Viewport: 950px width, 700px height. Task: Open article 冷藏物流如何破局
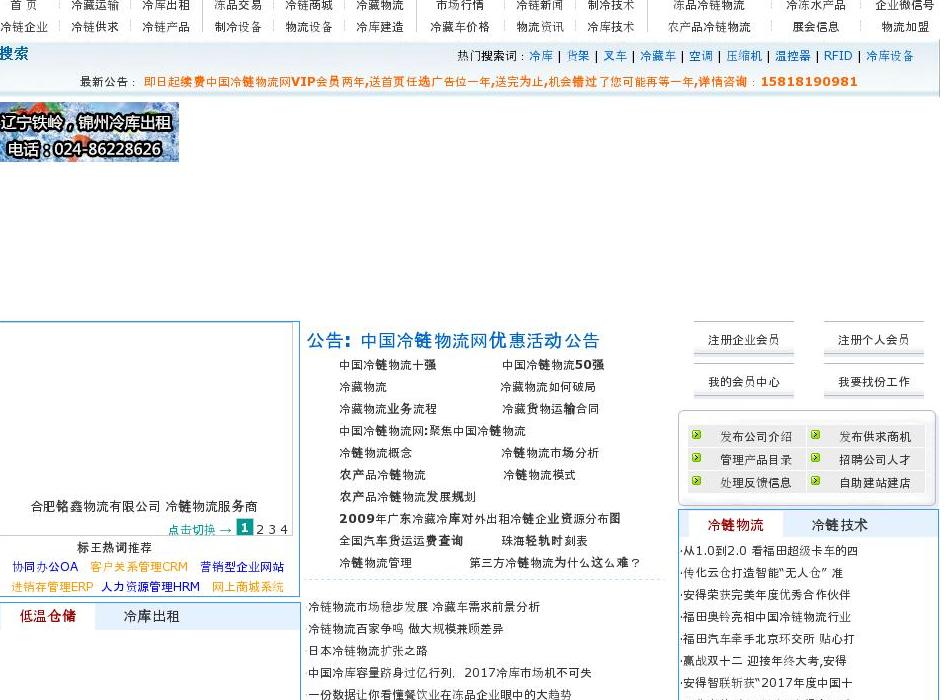[548, 387]
